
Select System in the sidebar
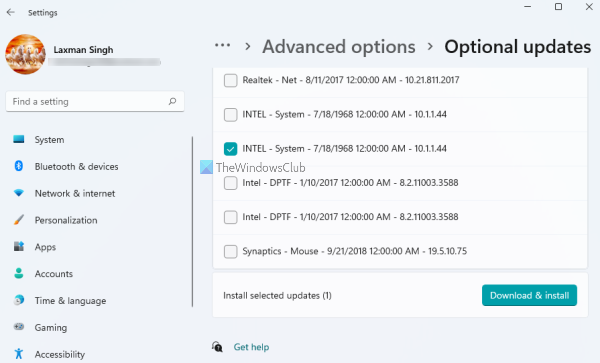tap(49, 140)
